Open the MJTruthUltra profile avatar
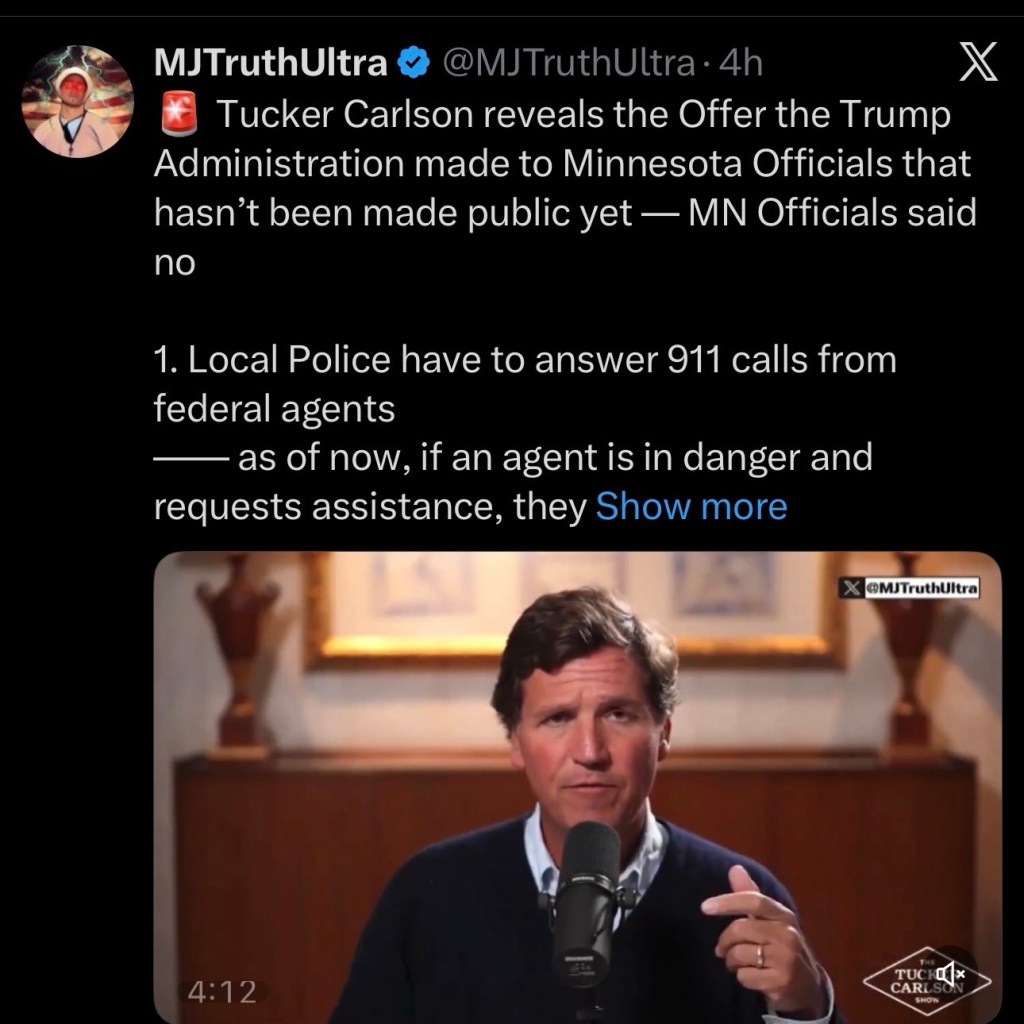The height and width of the screenshot is (1024, 1024). click(78, 101)
